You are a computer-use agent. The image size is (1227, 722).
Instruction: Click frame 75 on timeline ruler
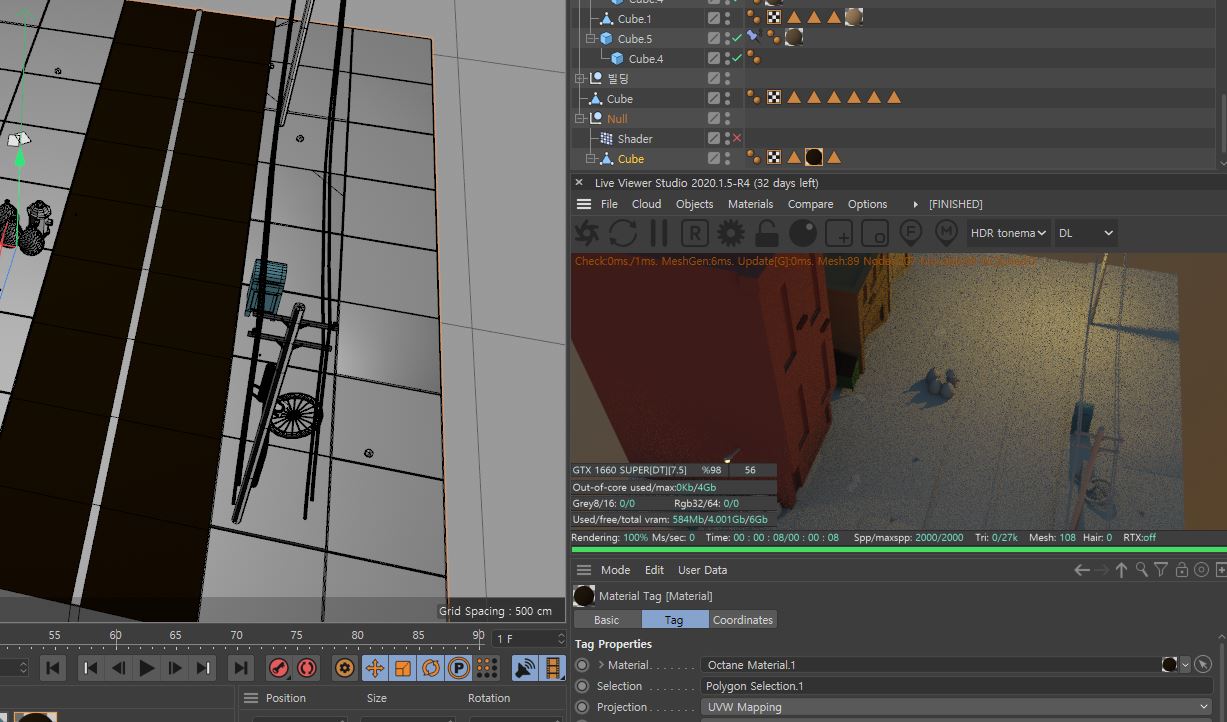pos(296,635)
